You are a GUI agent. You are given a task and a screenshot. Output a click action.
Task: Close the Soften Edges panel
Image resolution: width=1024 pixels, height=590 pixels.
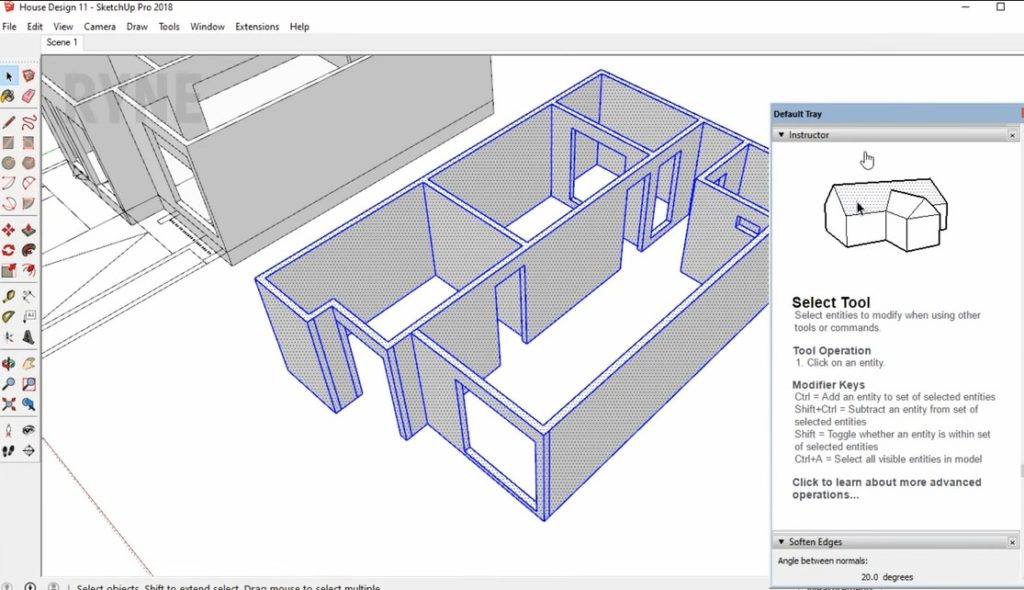click(x=1012, y=542)
